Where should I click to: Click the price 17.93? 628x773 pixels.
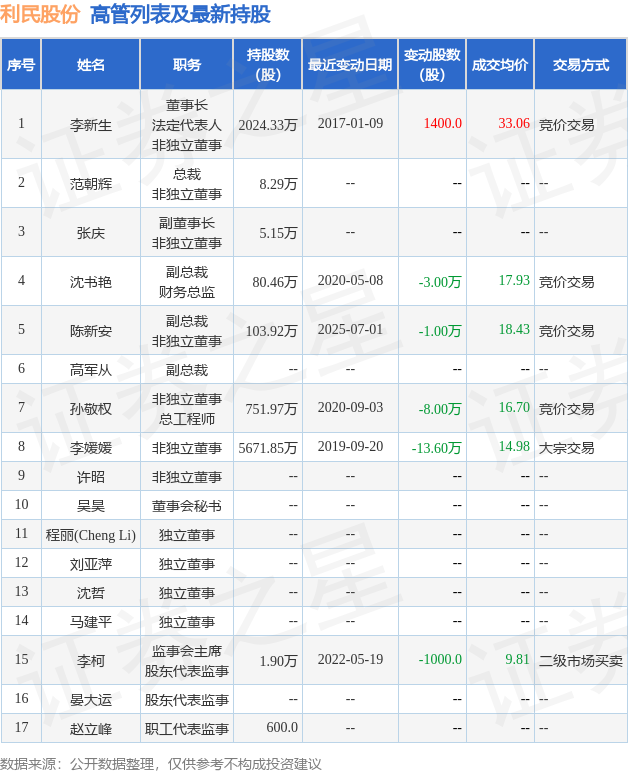click(514, 281)
